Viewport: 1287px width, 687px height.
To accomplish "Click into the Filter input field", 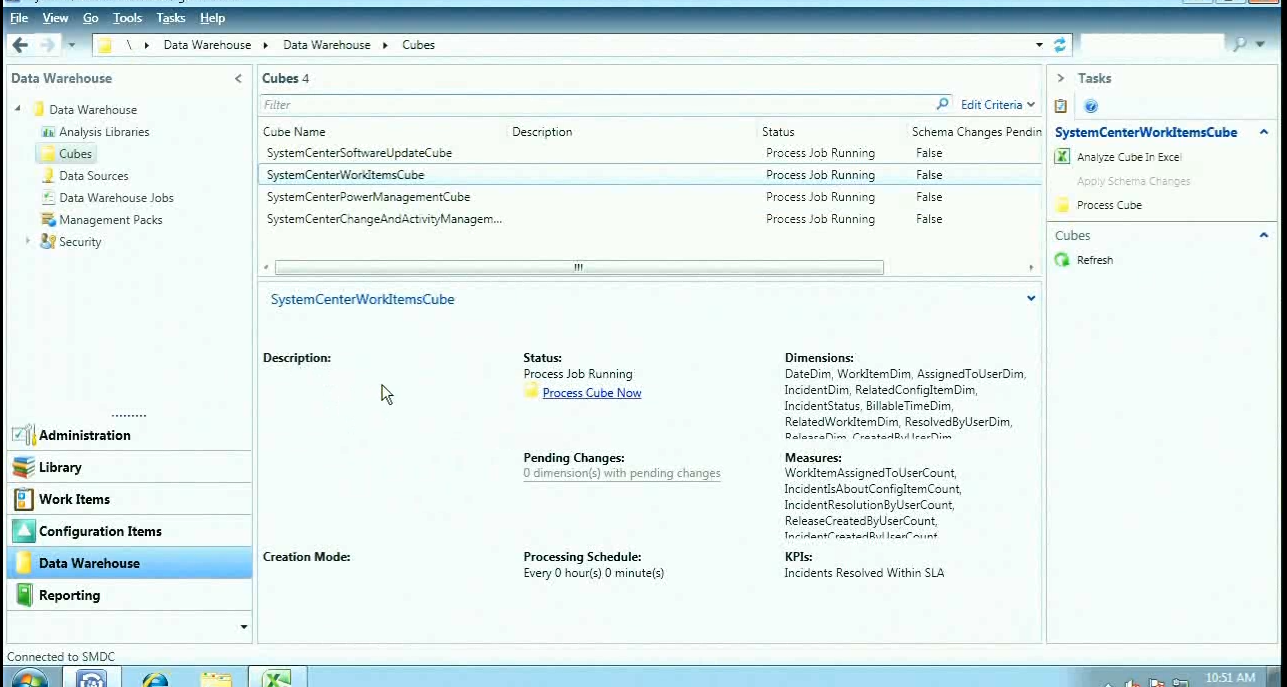I will (597, 104).
